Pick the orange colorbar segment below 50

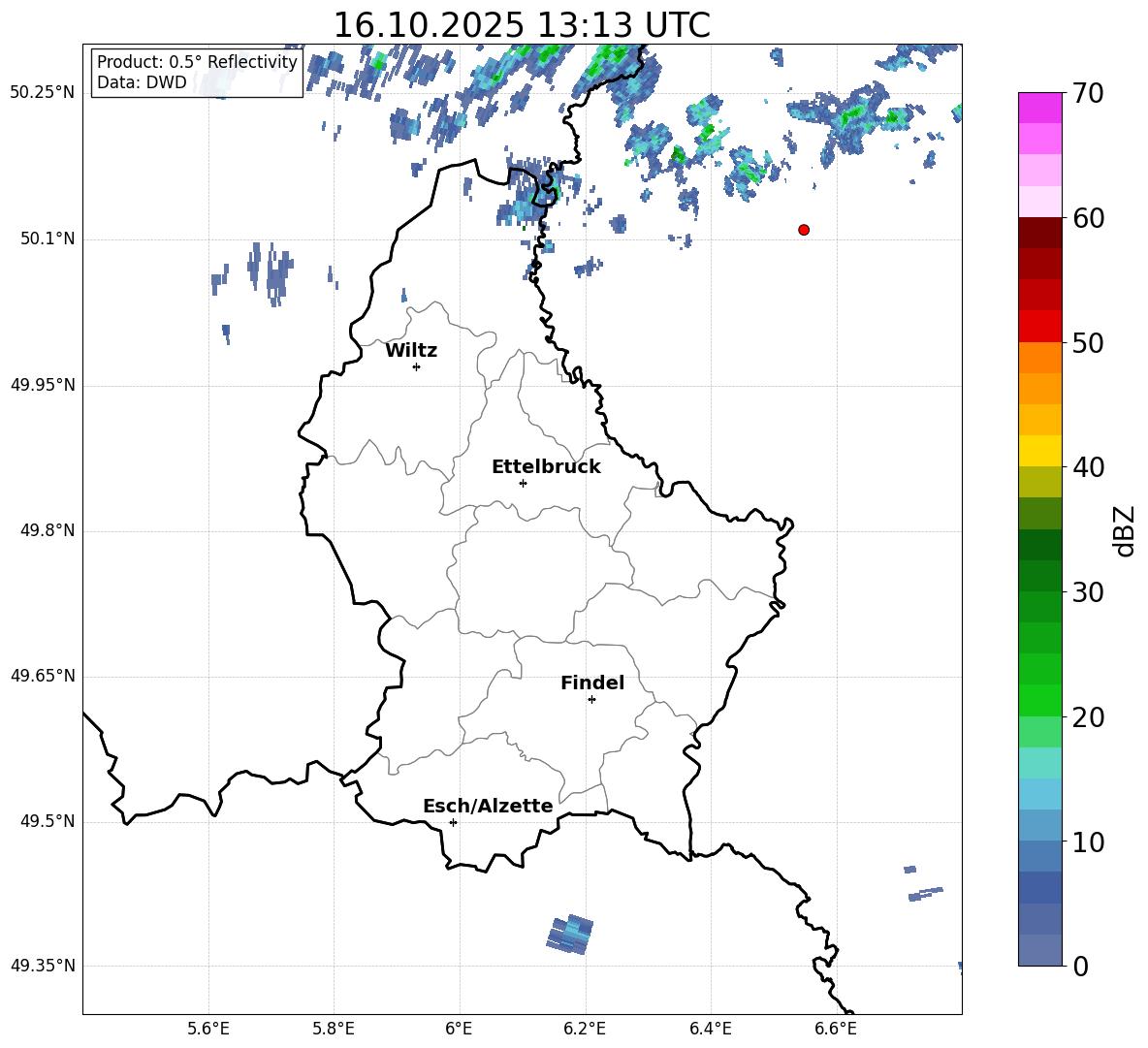[1040, 358]
